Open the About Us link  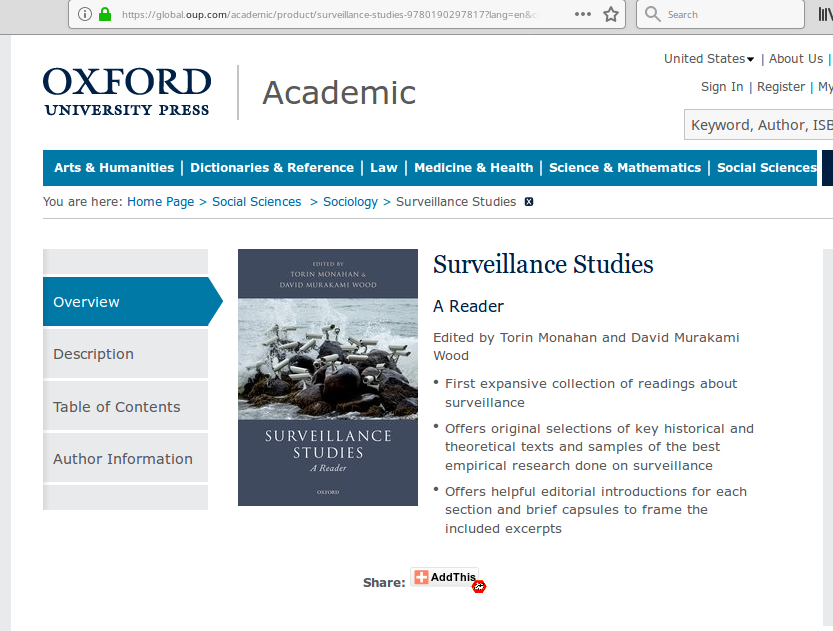[796, 58]
